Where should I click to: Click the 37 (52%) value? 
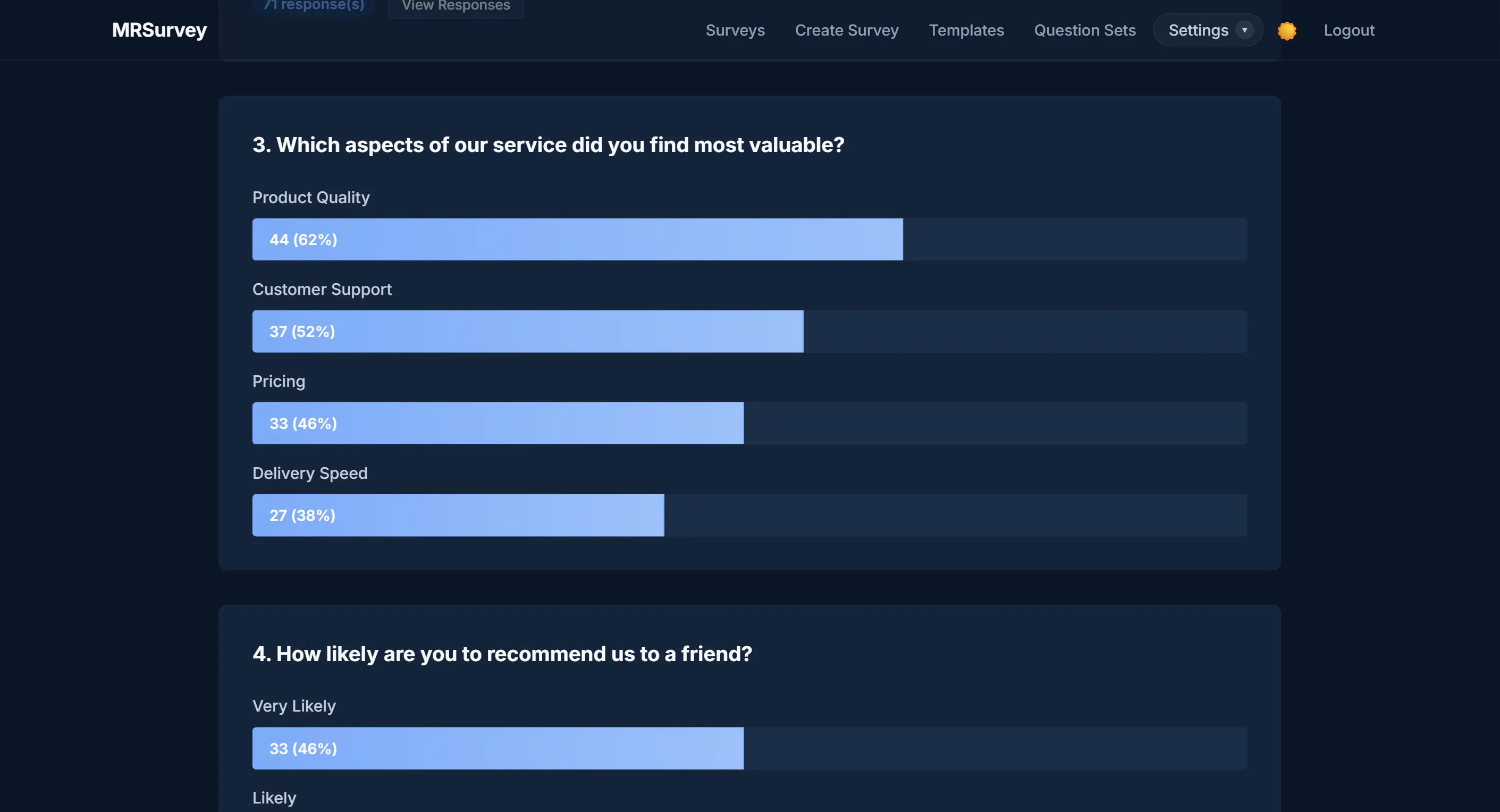tap(302, 331)
